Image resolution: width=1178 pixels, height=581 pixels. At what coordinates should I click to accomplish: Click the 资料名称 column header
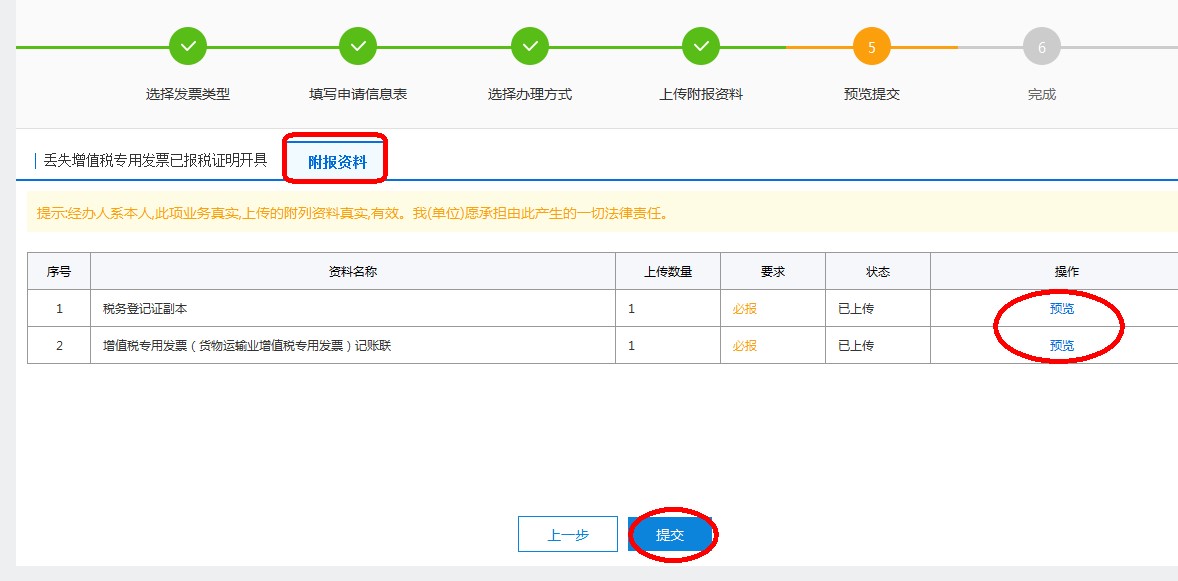click(352, 272)
